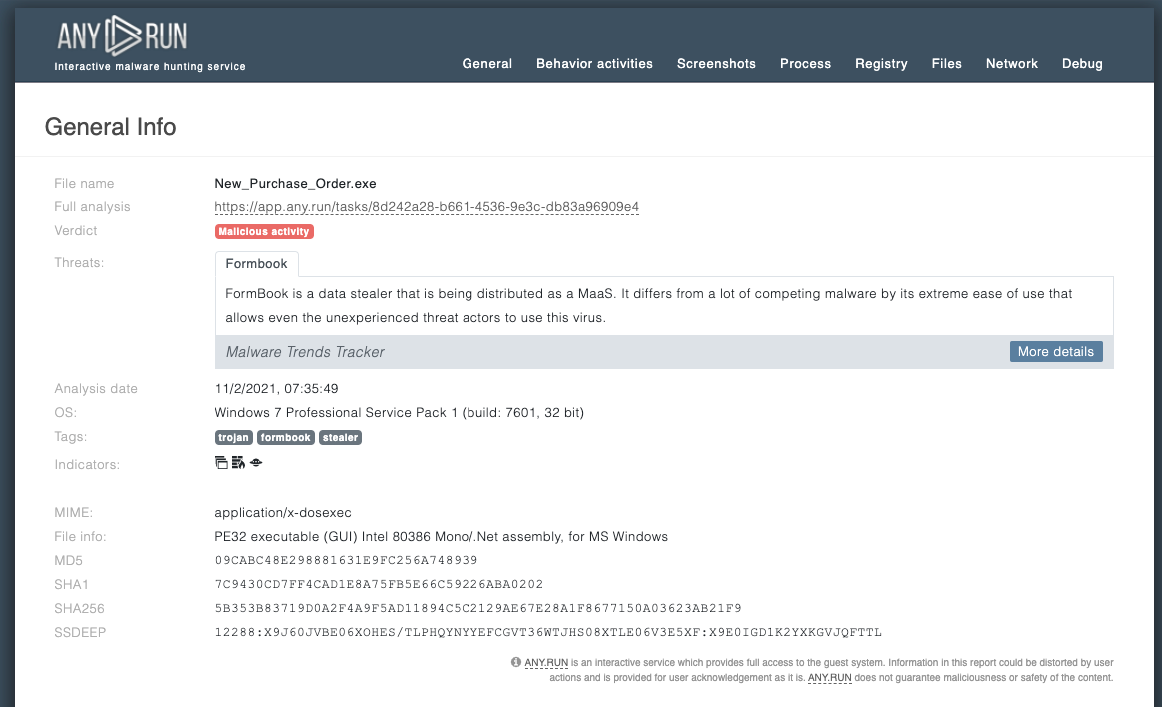Click analysis date 11/2/2021, 07:35:49
This screenshot has height=707, width=1162.
[276, 388]
